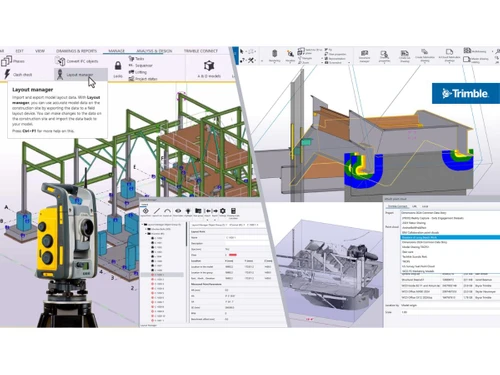
Task: Click the Rendering cylinder icon
Action: [274, 54]
